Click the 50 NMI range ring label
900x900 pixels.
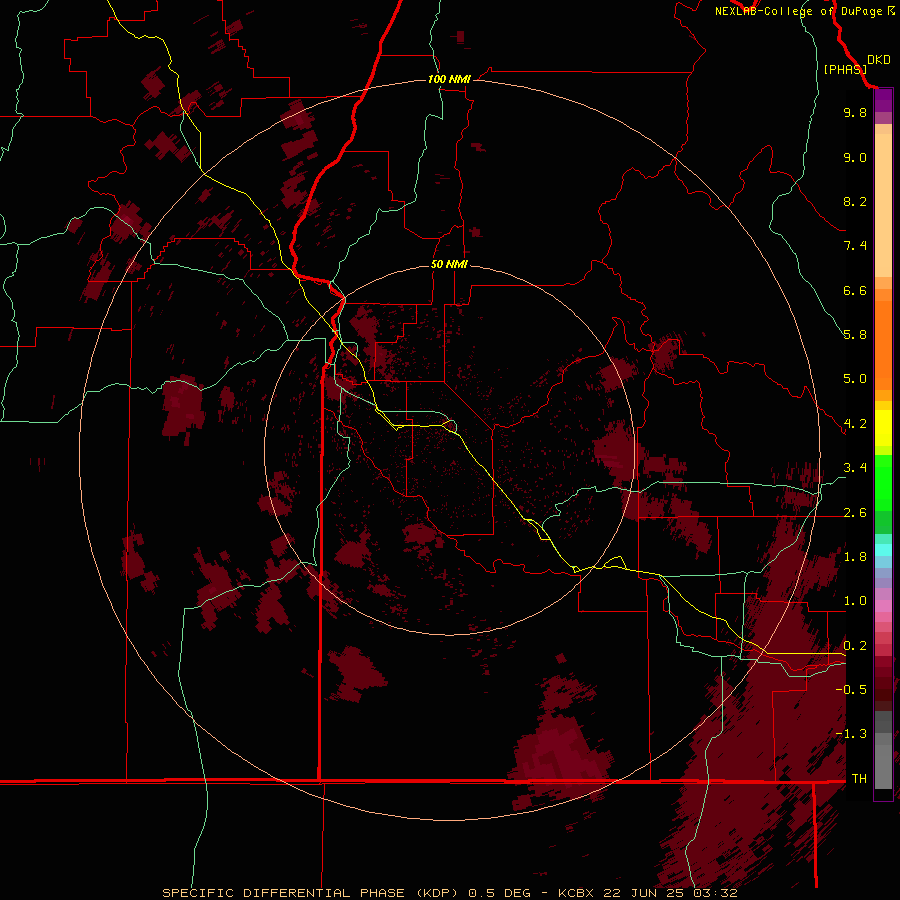(x=449, y=264)
